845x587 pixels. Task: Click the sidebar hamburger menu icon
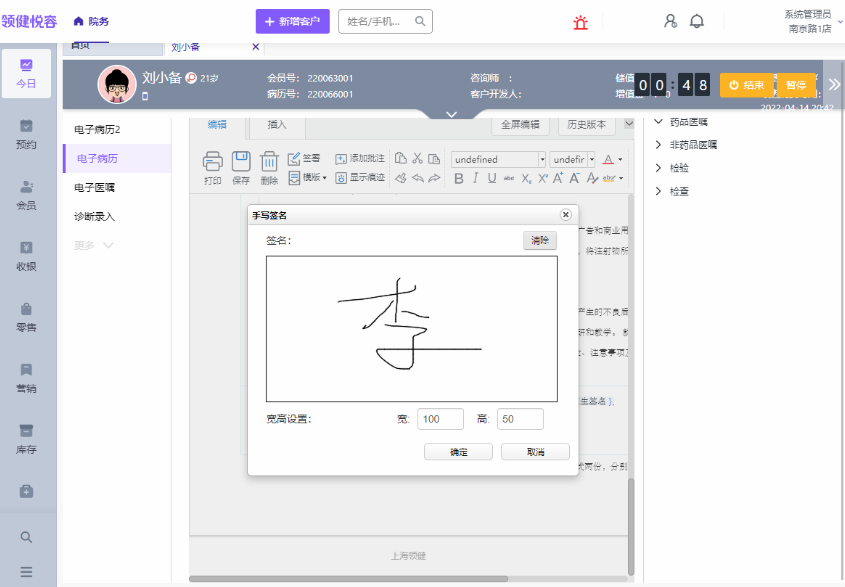(x=26, y=571)
